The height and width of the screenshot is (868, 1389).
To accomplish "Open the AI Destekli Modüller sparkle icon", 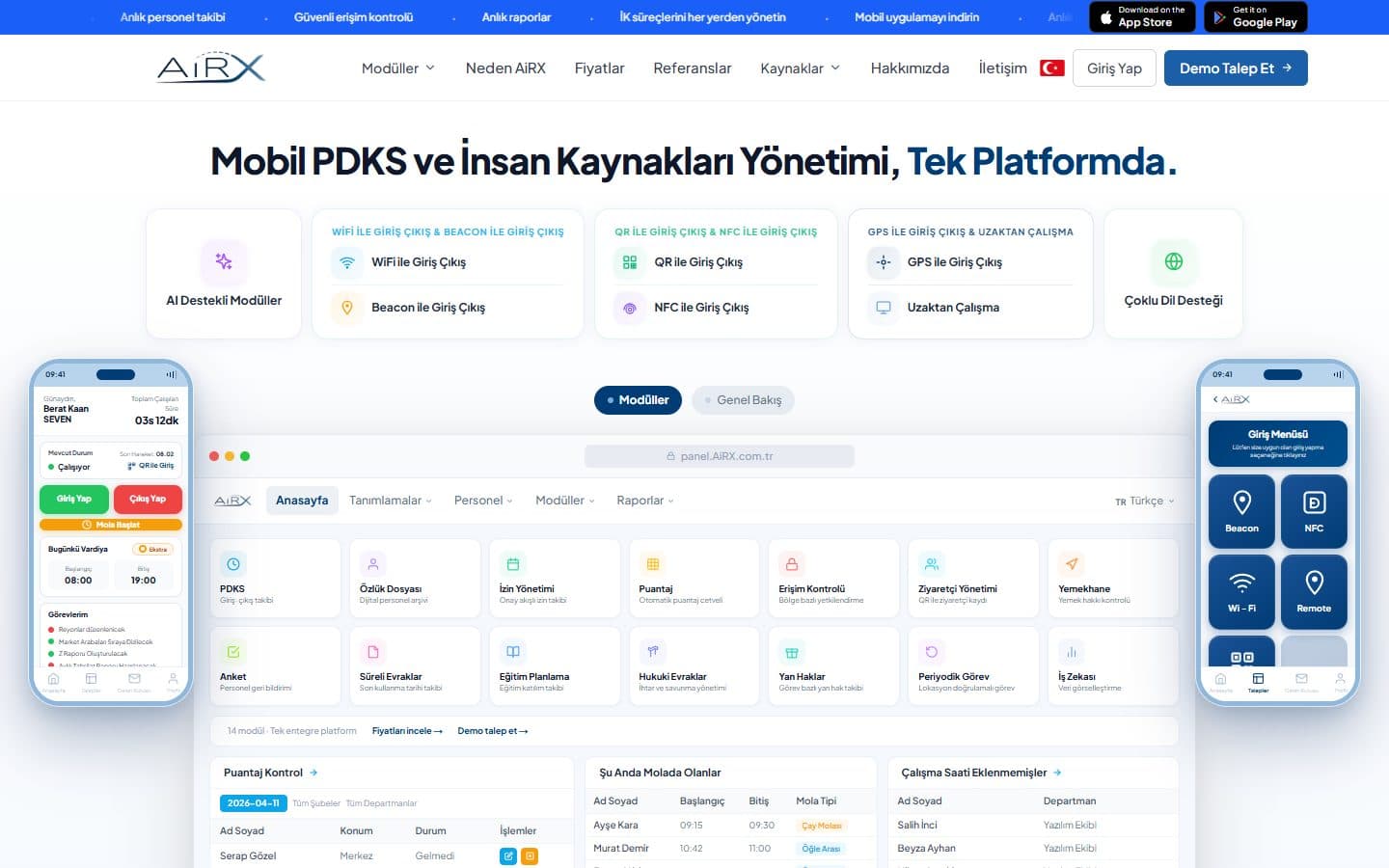I will 224,261.
